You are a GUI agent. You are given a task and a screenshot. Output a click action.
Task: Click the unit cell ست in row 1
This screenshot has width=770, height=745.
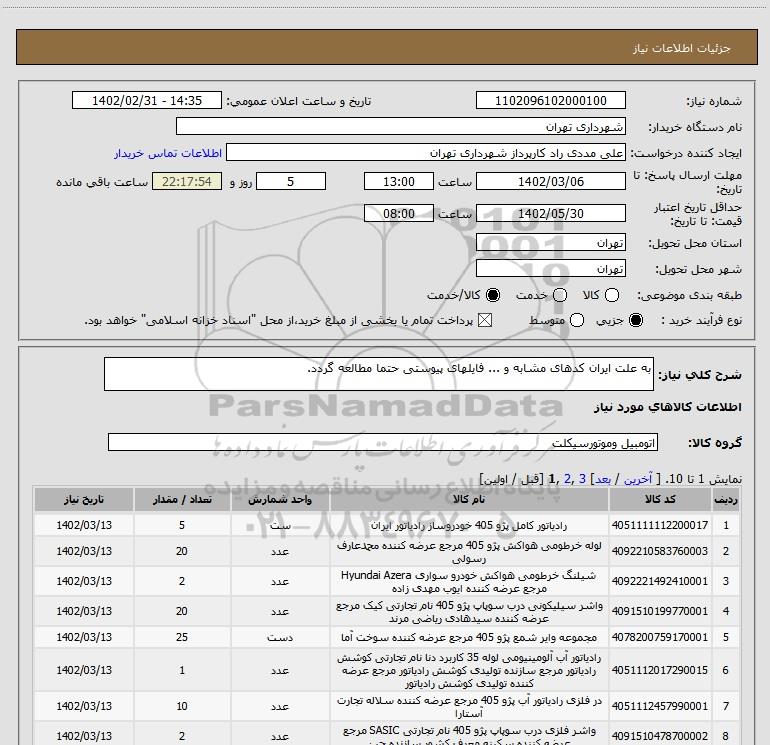click(x=280, y=525)
